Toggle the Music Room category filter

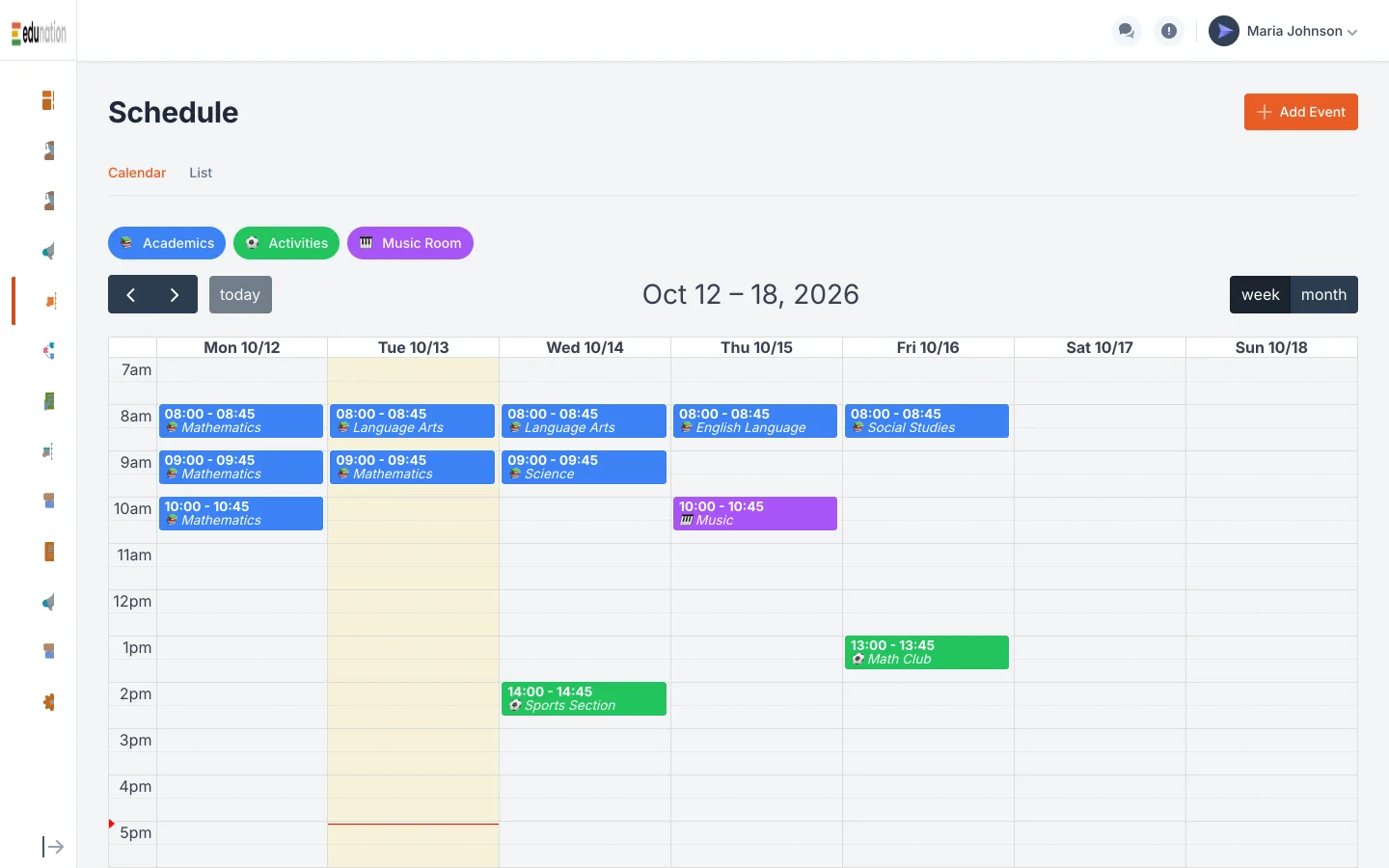(x=410, y=243)
